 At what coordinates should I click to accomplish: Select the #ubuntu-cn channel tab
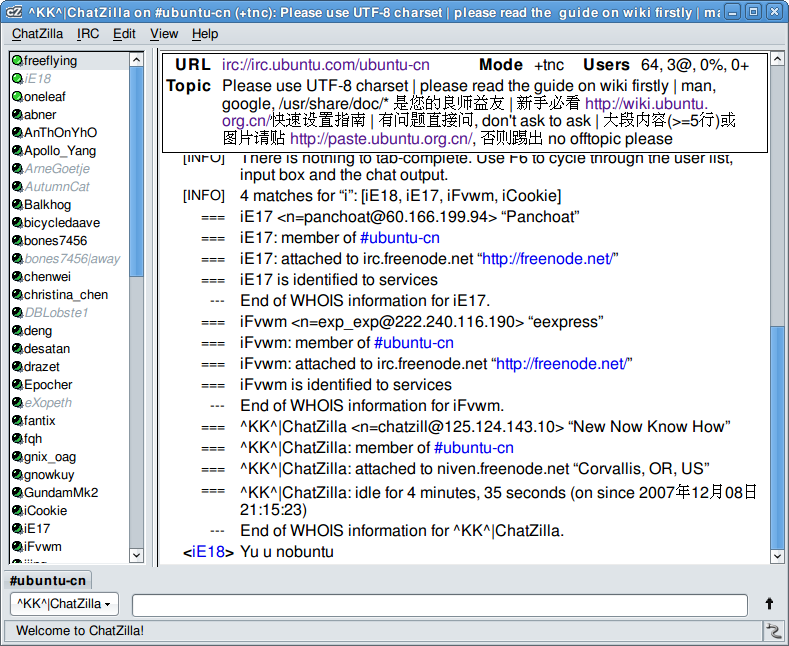point(48,581)
